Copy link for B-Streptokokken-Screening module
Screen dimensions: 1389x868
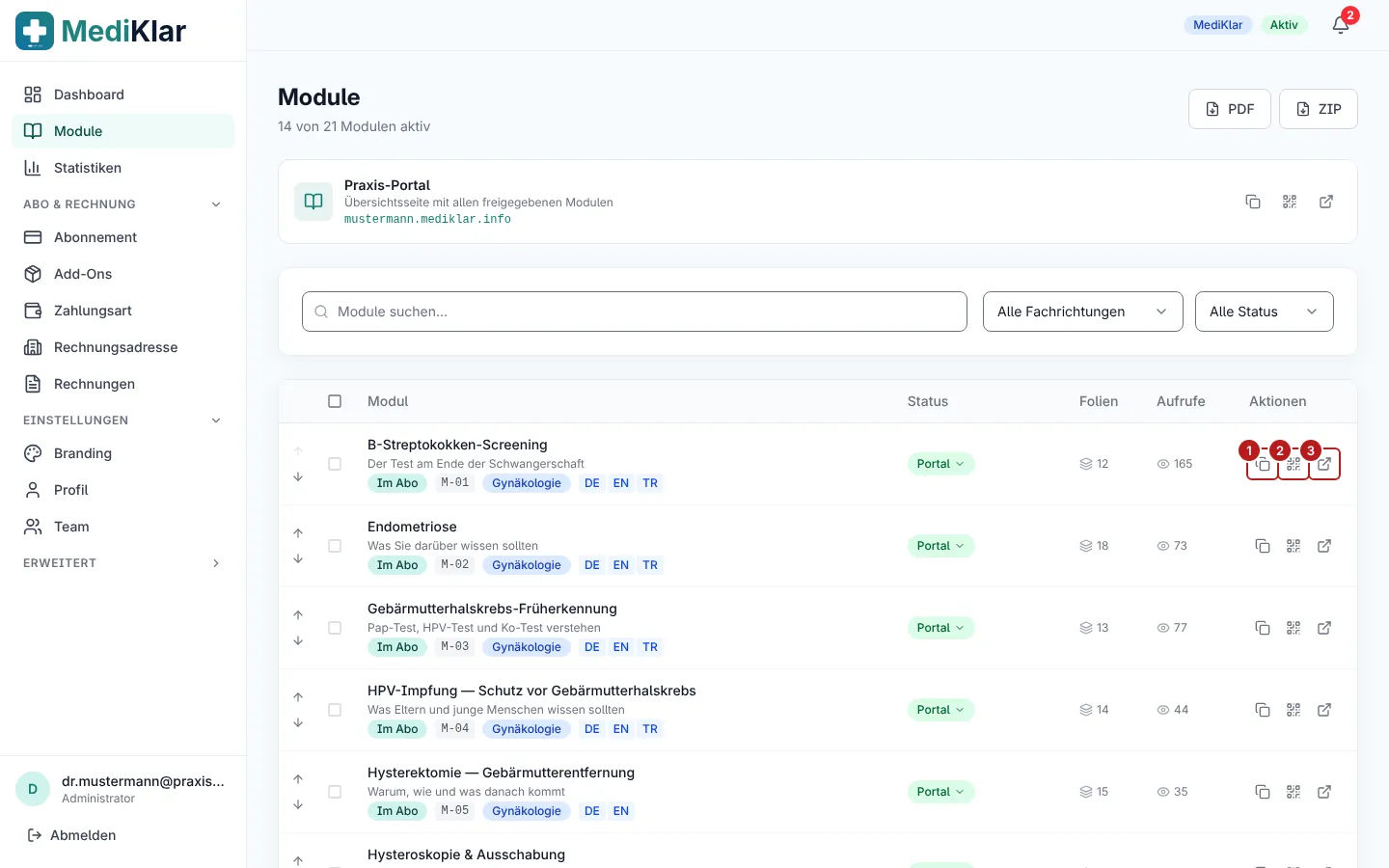[x=1263, y=464]
